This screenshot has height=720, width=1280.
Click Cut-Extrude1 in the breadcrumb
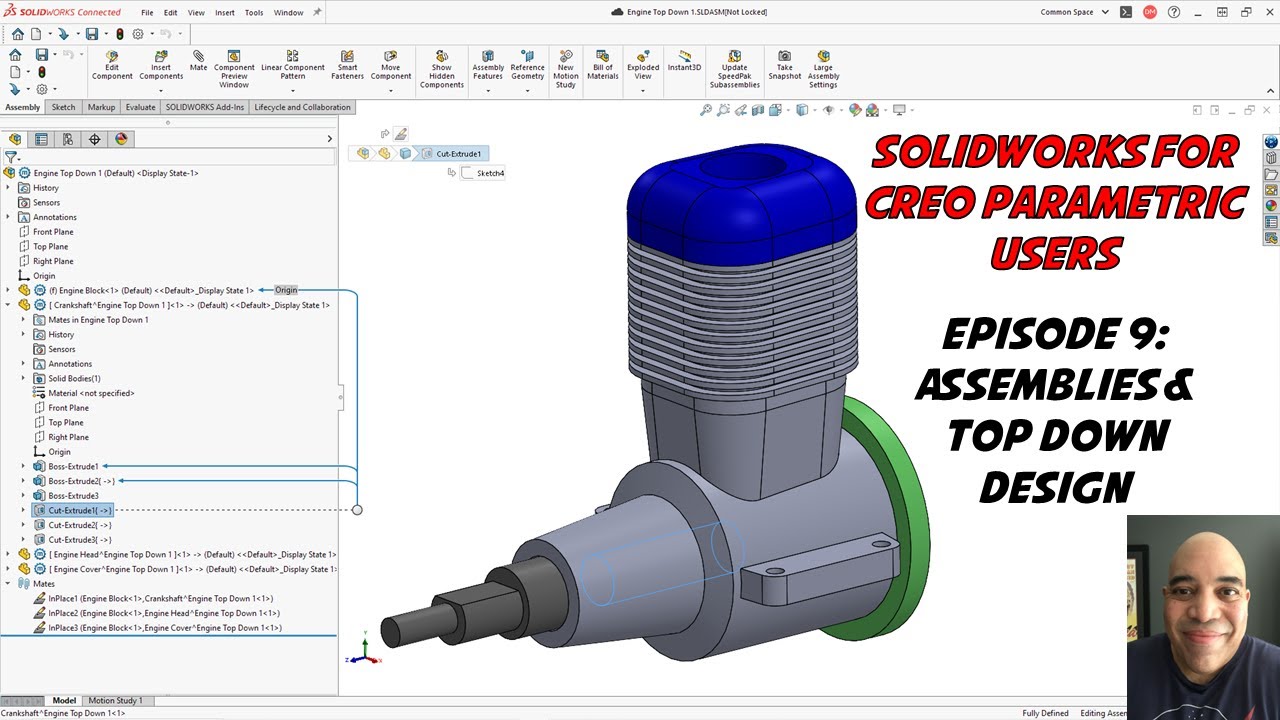click(x=458, y=154)
